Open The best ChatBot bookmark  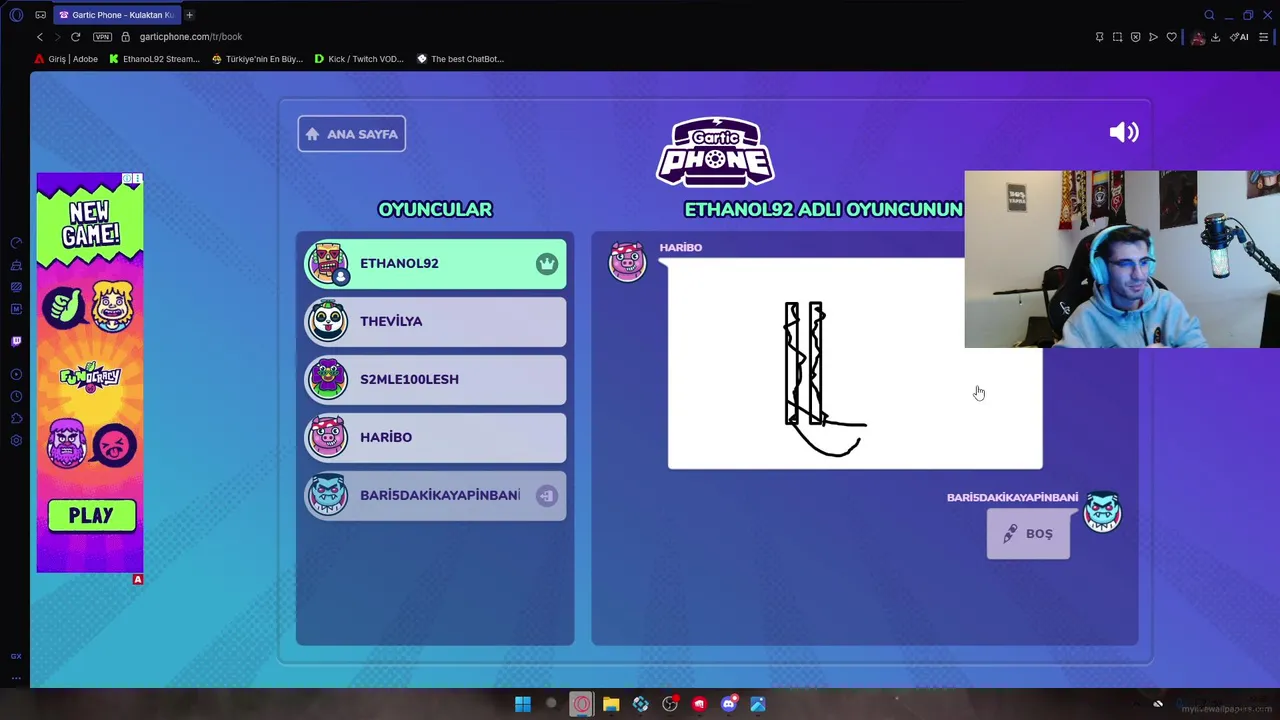(460, 59)
